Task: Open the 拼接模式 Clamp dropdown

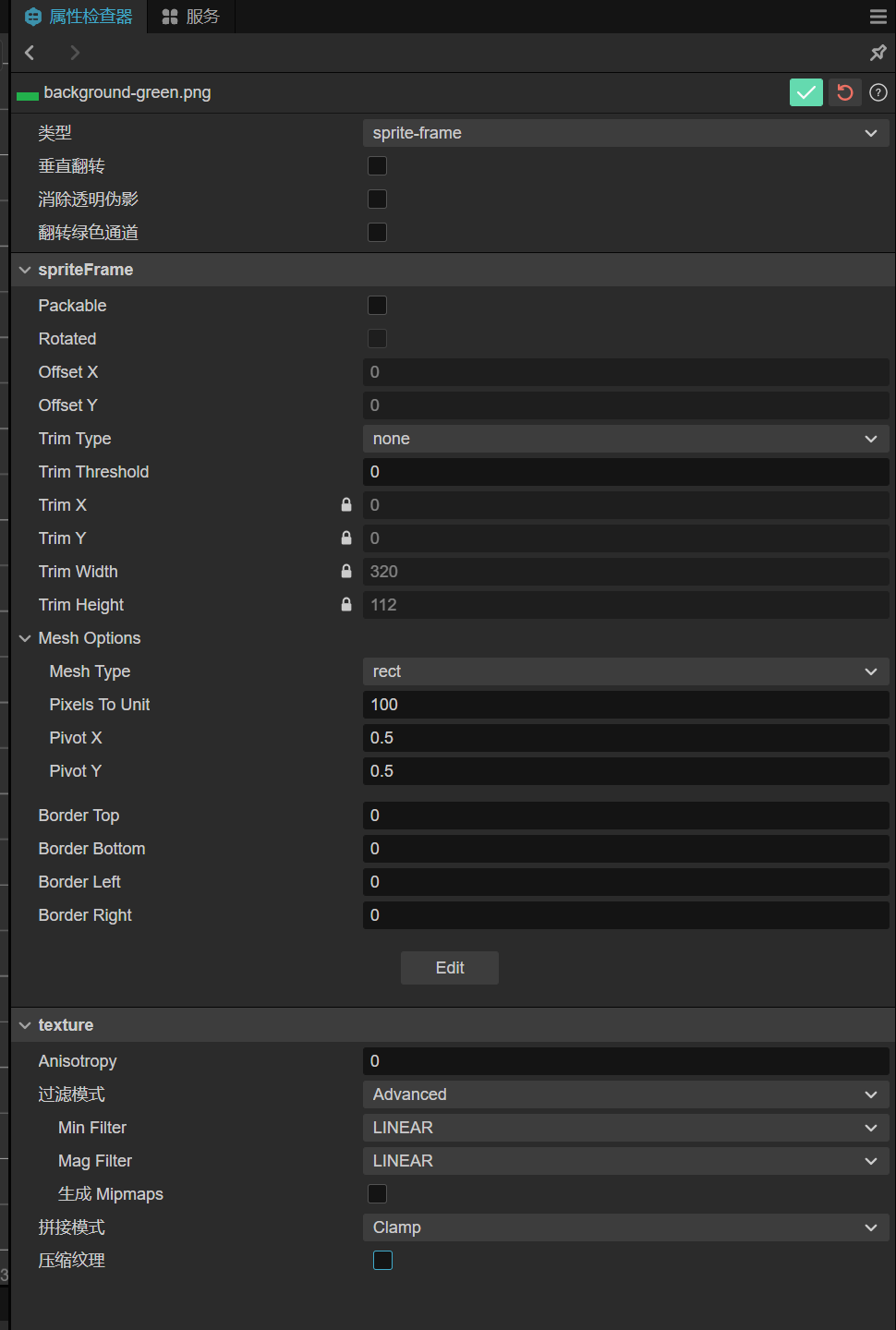Action: coord(625,1227)
